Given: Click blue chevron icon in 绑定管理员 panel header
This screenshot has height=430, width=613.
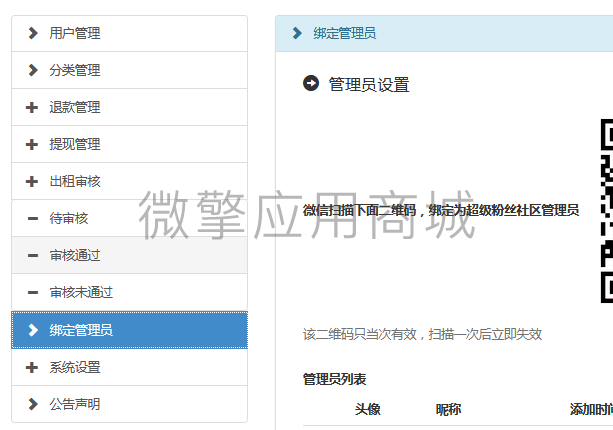Looking at the screenshot, I should [x=298, y=33].
